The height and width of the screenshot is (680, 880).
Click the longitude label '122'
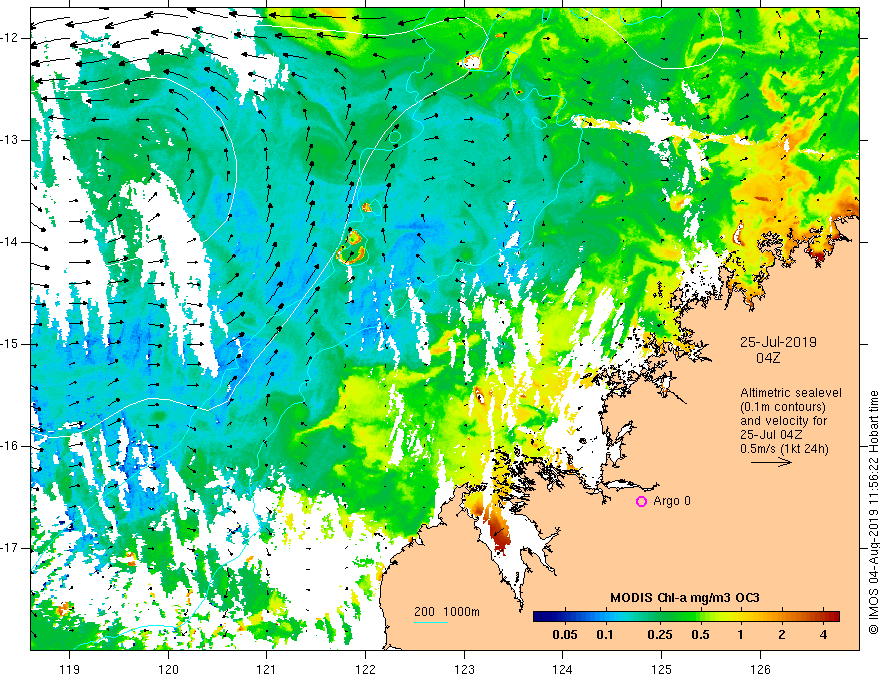pos(365,669)
